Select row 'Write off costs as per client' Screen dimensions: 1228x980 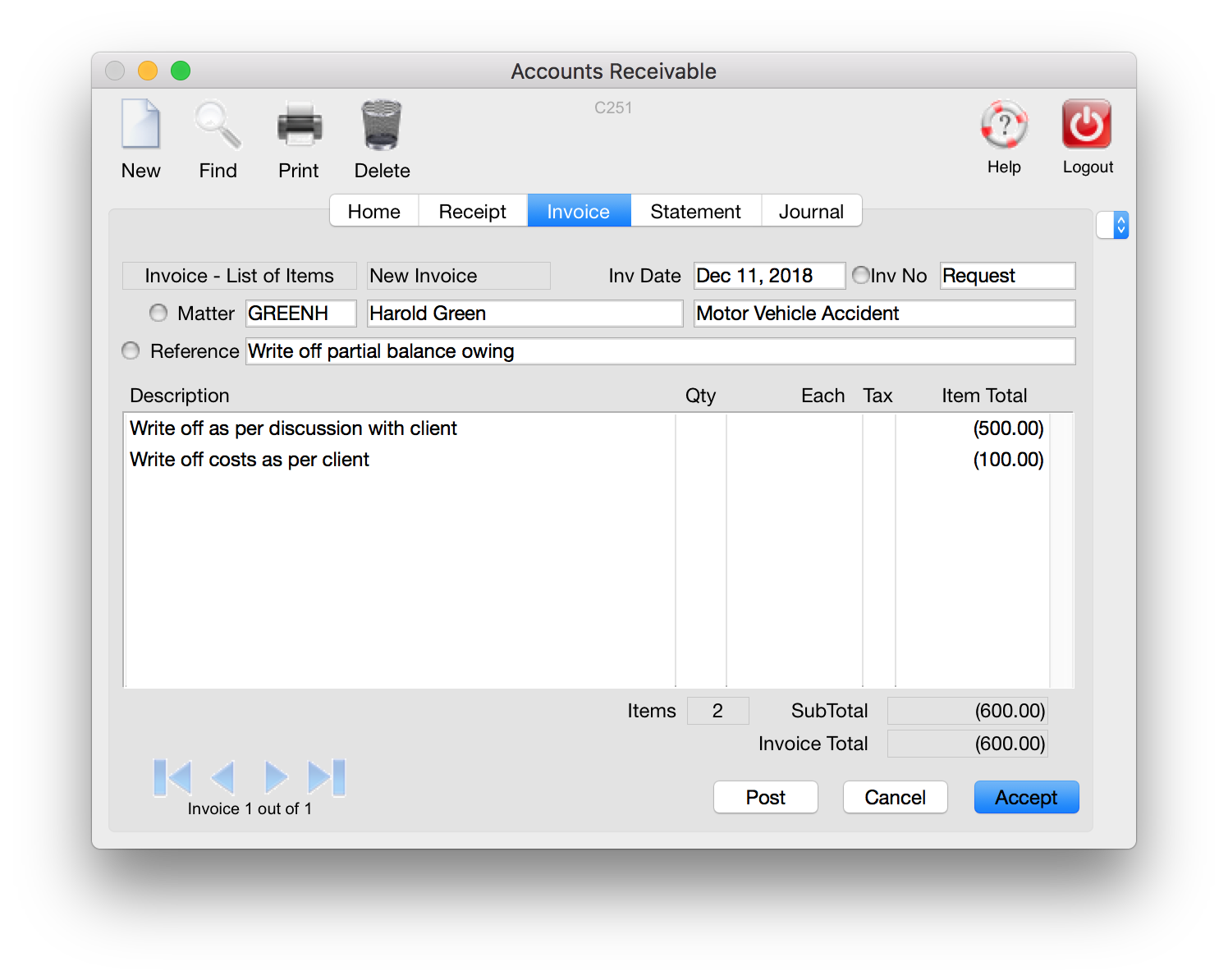pos(587,460)
